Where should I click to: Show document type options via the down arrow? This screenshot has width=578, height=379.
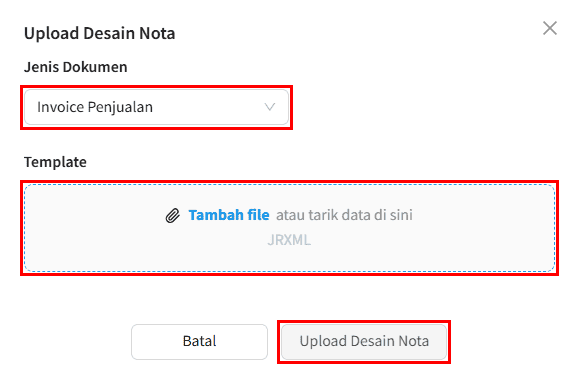coord(270,107)
